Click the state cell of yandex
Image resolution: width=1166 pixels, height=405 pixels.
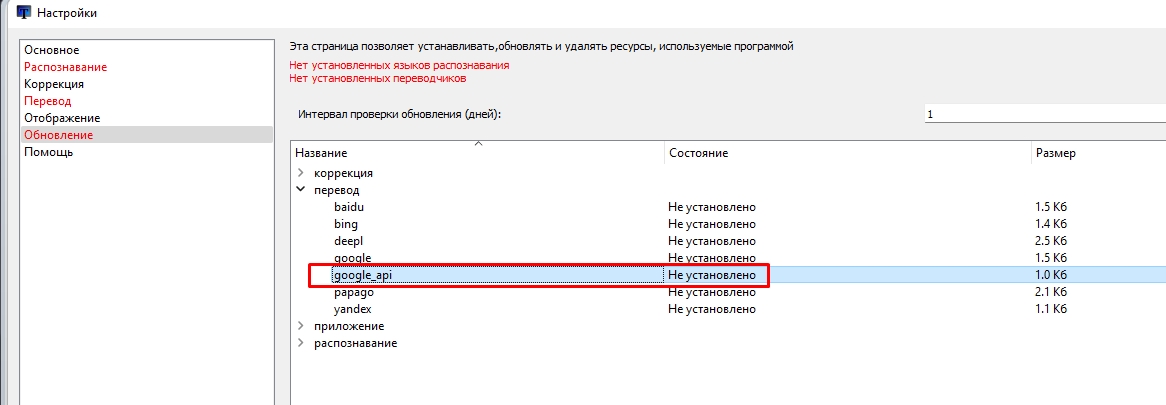pos(712,309)
